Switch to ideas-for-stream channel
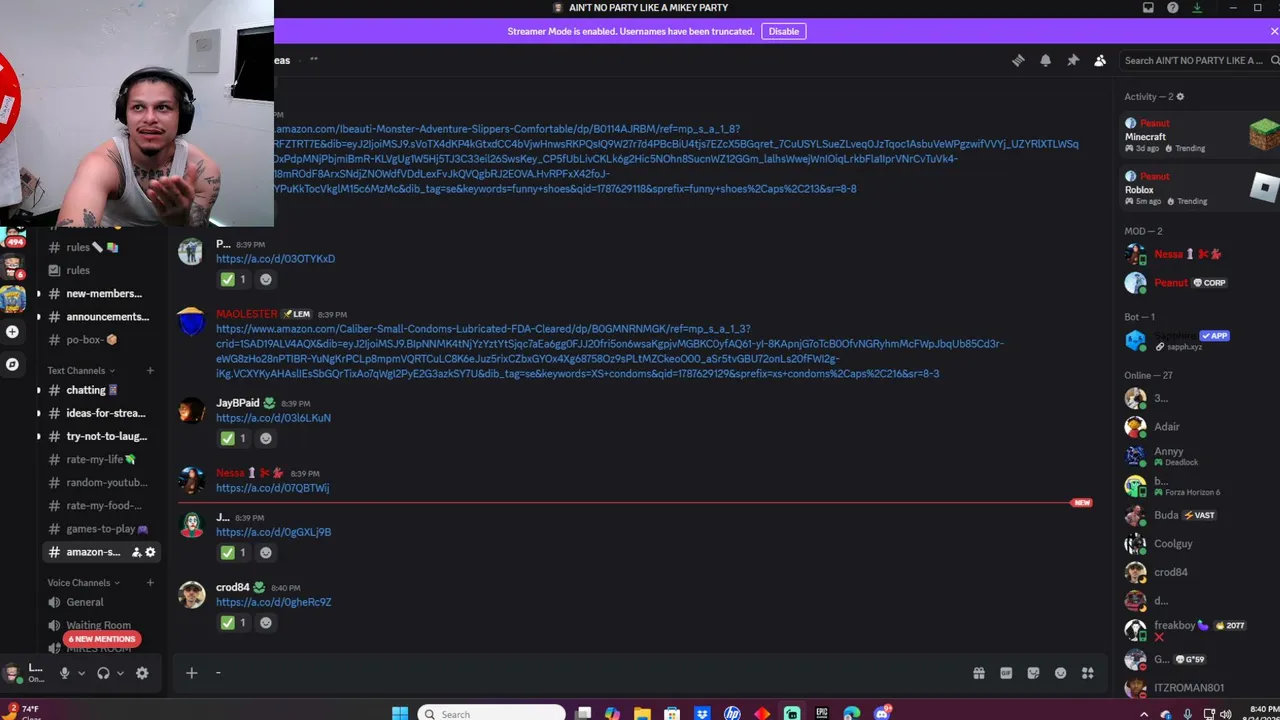This screenshot has height=720, width=1280. (x=99, y=413)
